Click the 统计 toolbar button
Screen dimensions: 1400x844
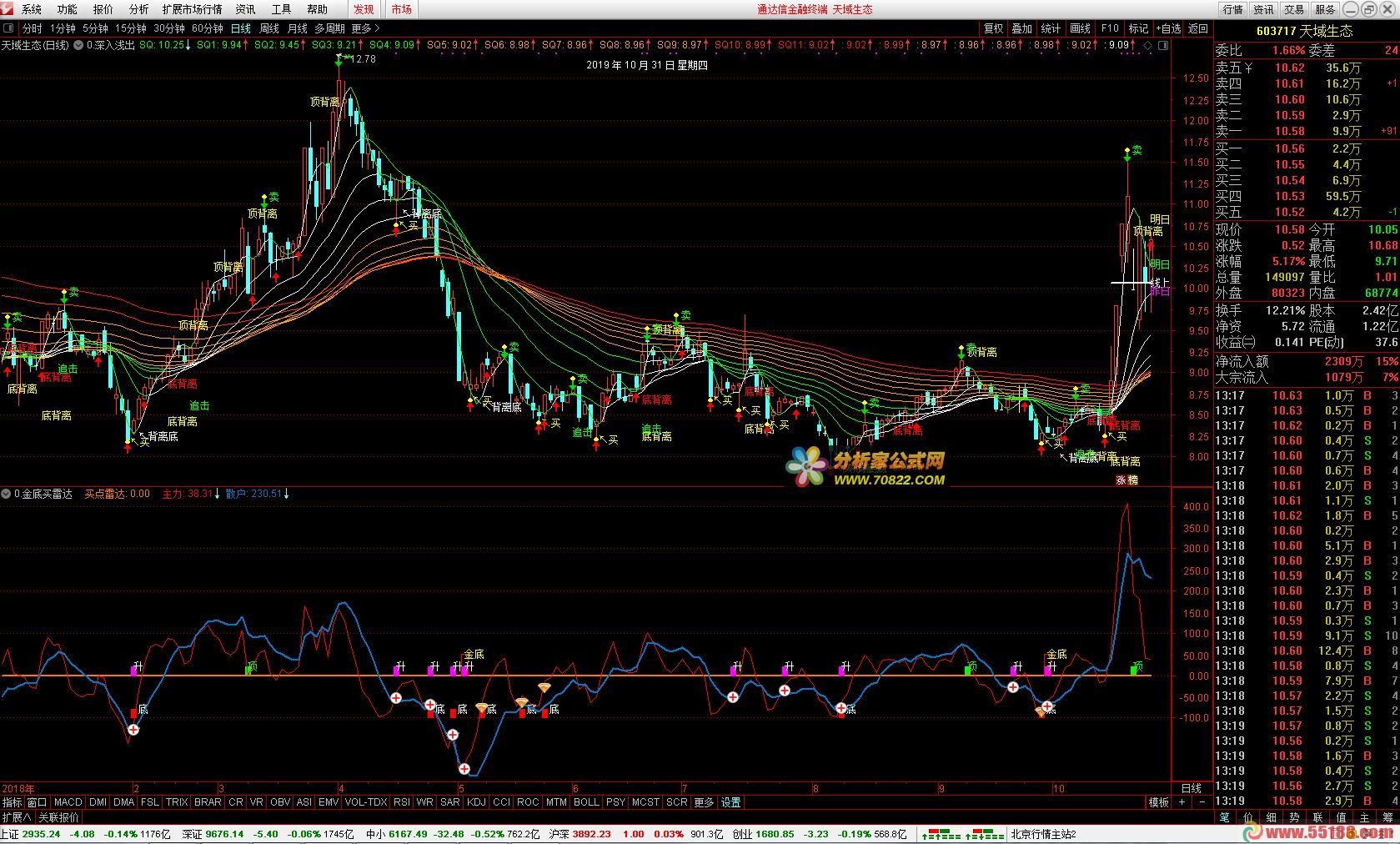pyautogui.click(x=1051, y=28)
